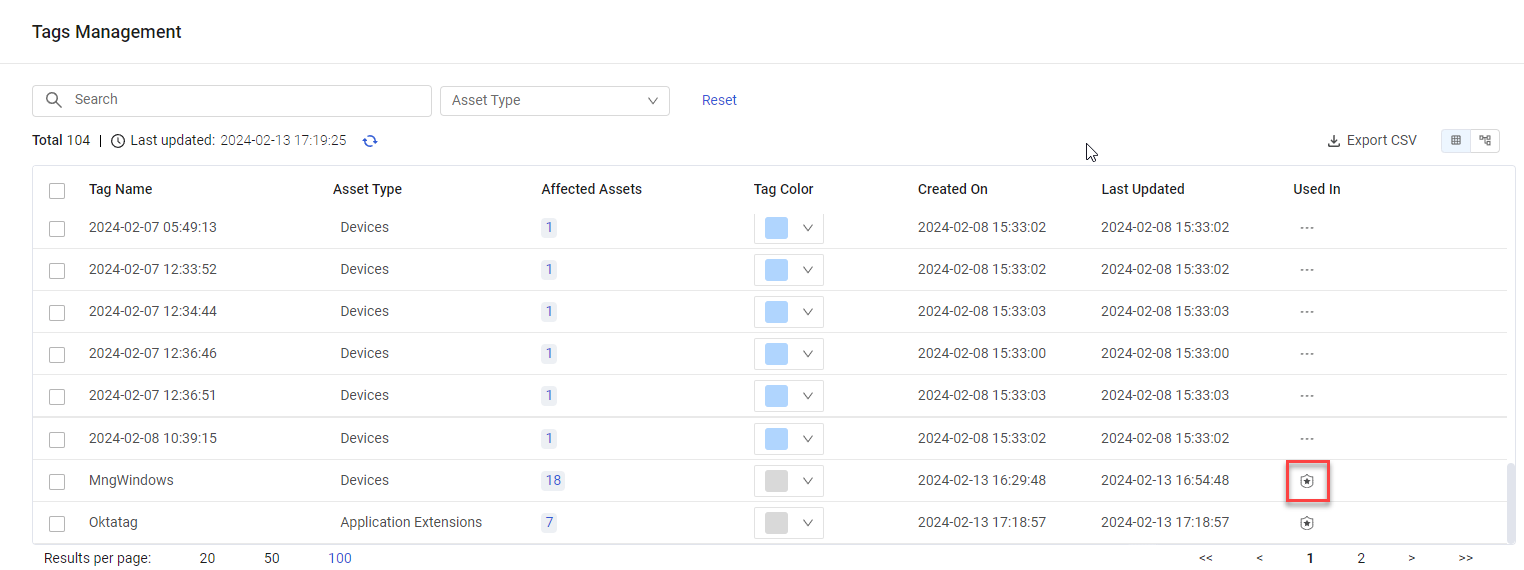Go to previous page with < arrow
Viewport: 1524px width, 570px height.
[1259, 559]
